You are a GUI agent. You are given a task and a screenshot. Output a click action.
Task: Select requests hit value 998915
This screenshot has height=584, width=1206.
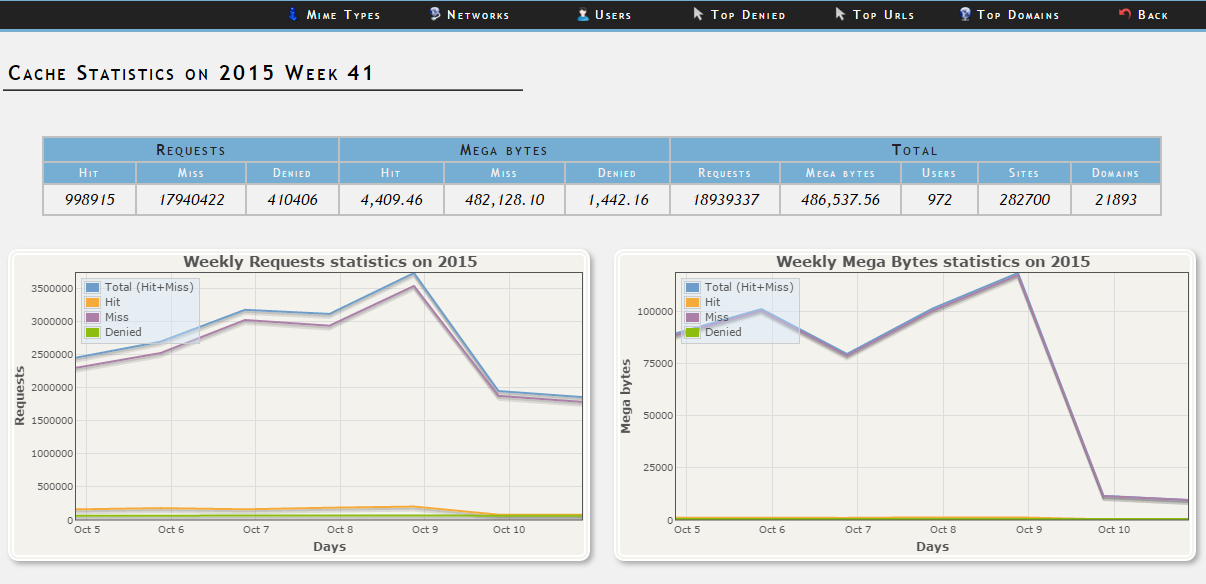click(90, 200)
